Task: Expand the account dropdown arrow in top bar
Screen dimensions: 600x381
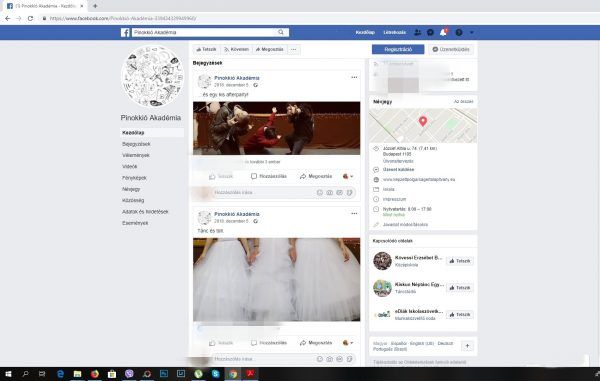Action: click(x=471, y=33)
